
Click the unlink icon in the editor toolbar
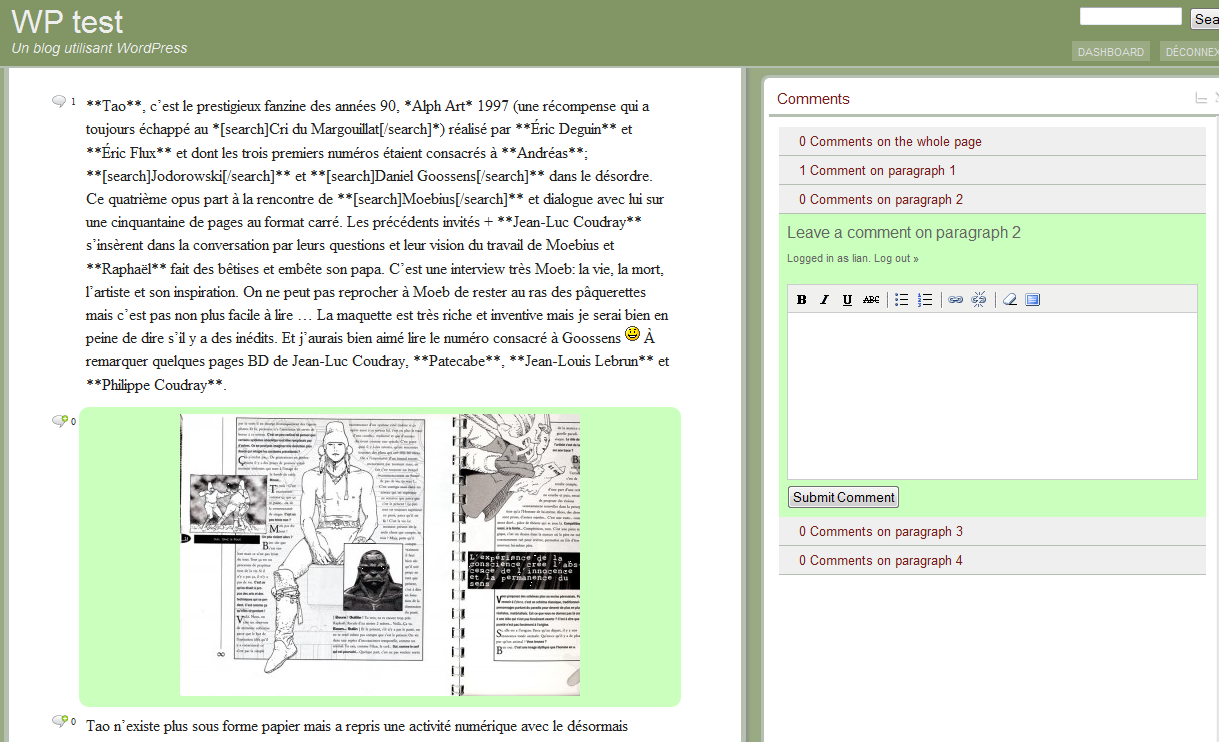coord(979,300)
